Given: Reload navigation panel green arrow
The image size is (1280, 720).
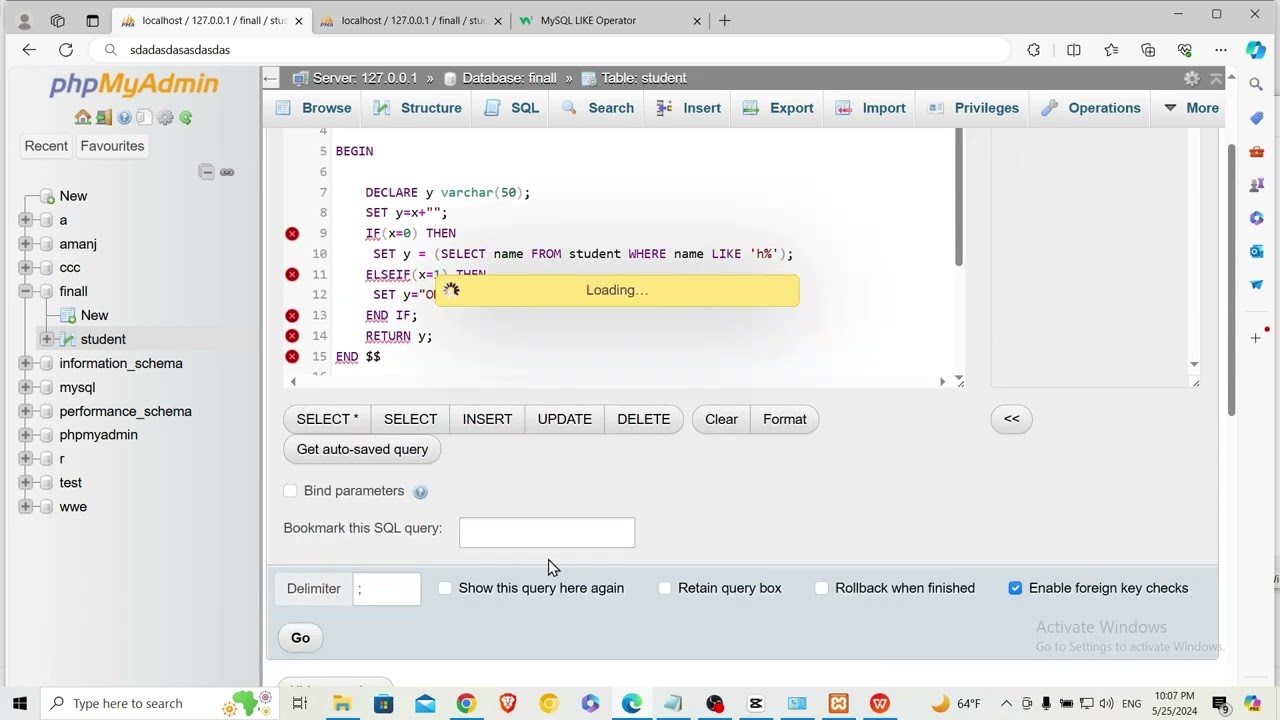Looking at the screenshot, I should tap(186, 117).
